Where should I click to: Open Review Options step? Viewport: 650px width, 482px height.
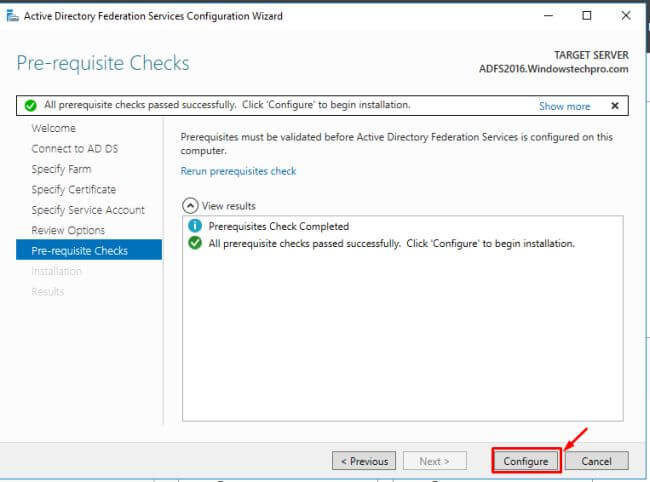click(x=68, y=230)
